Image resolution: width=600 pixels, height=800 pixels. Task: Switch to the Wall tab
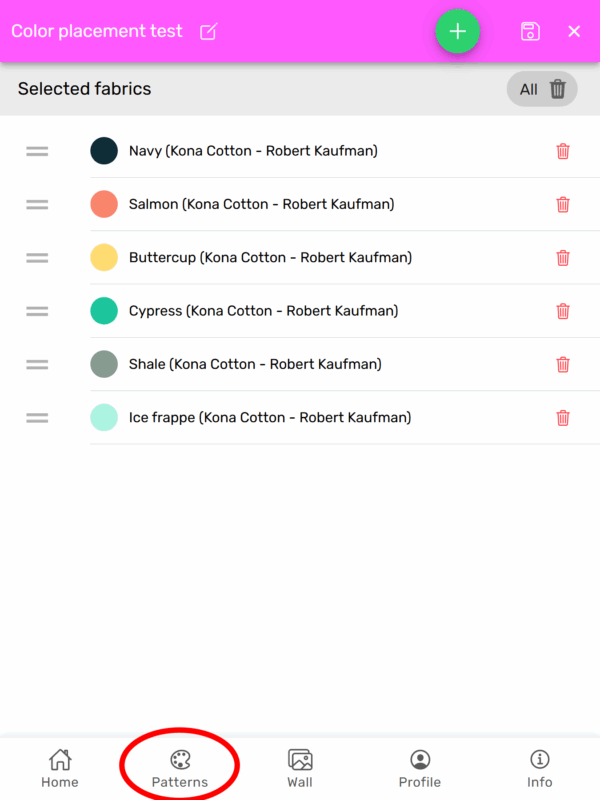pyautogui.click(x=300, y=768)
